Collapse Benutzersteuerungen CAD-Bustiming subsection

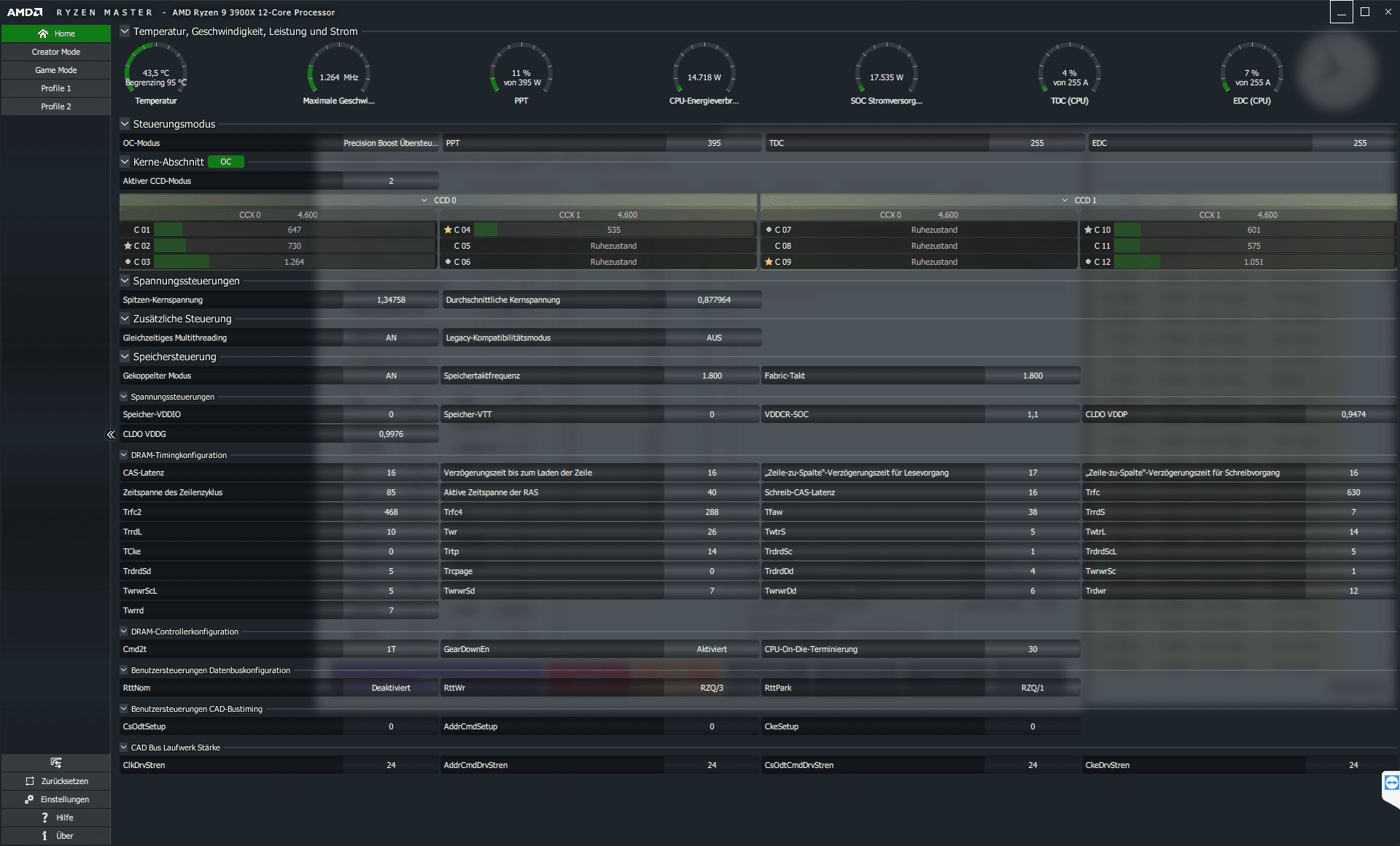click(x=124, y=709)
